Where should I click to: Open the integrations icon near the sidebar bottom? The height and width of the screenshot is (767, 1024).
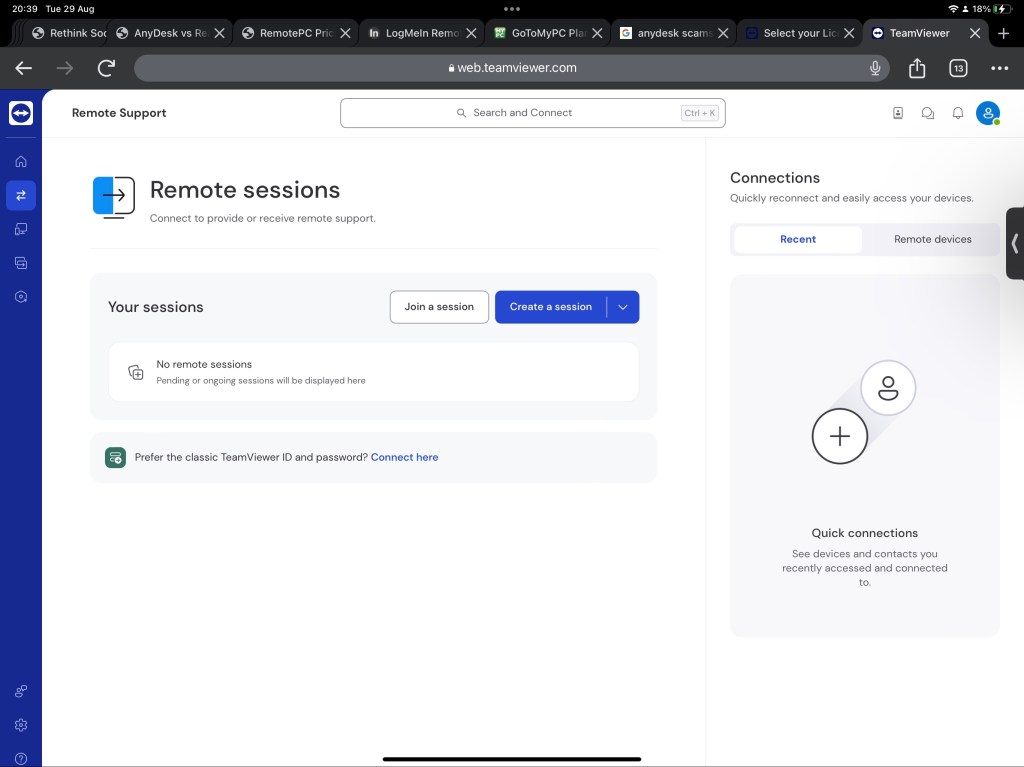pyautogui.click(x=21, y=691)
